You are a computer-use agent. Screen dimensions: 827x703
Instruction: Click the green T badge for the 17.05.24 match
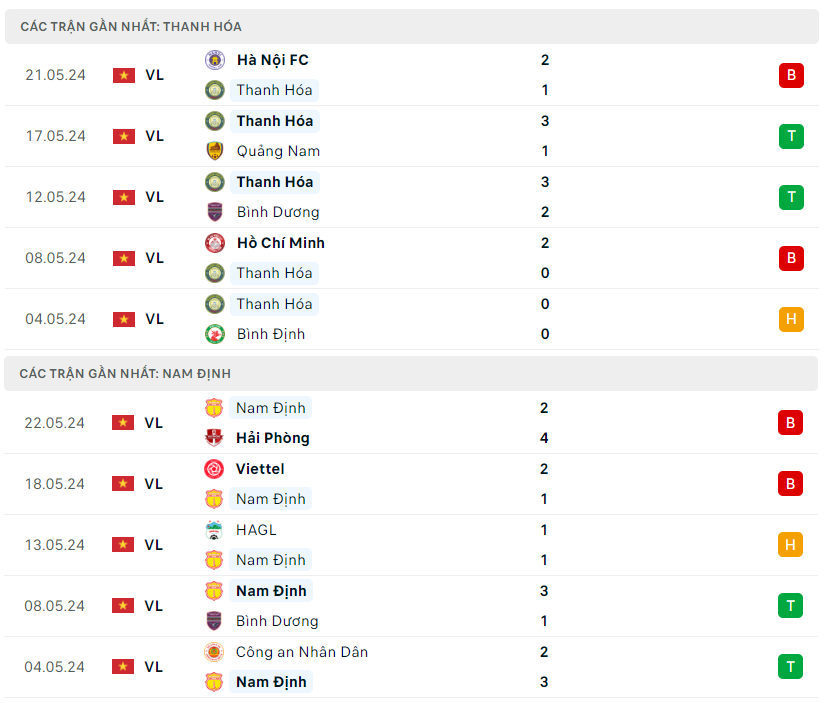791,136
